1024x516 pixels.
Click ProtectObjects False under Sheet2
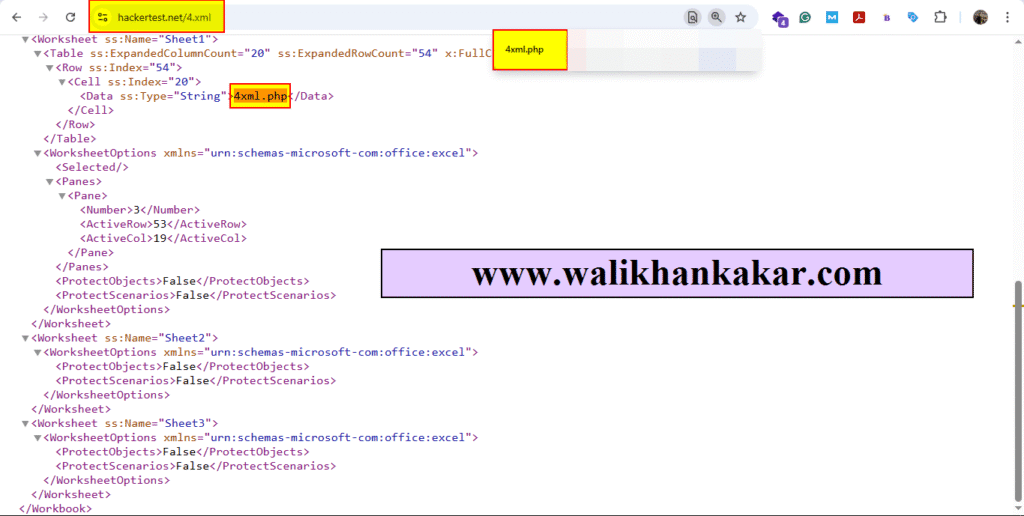coord(182,366)
